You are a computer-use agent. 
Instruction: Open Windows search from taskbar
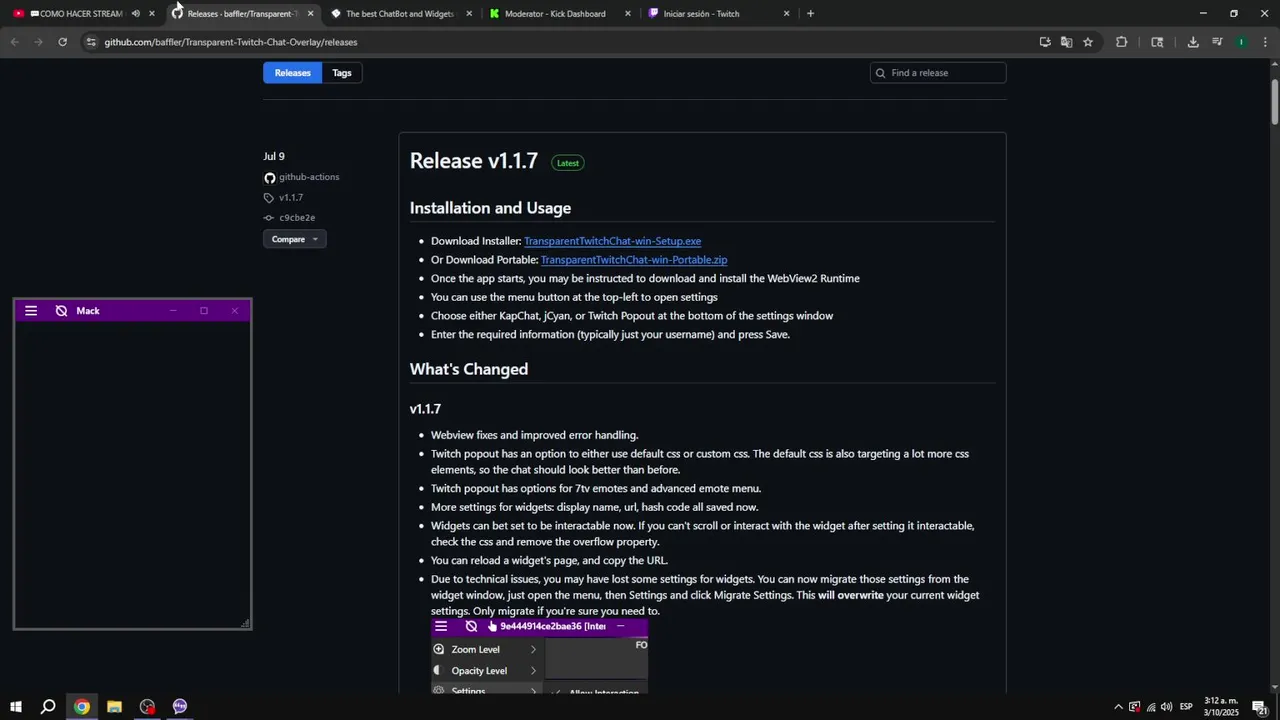click(48, 707)
